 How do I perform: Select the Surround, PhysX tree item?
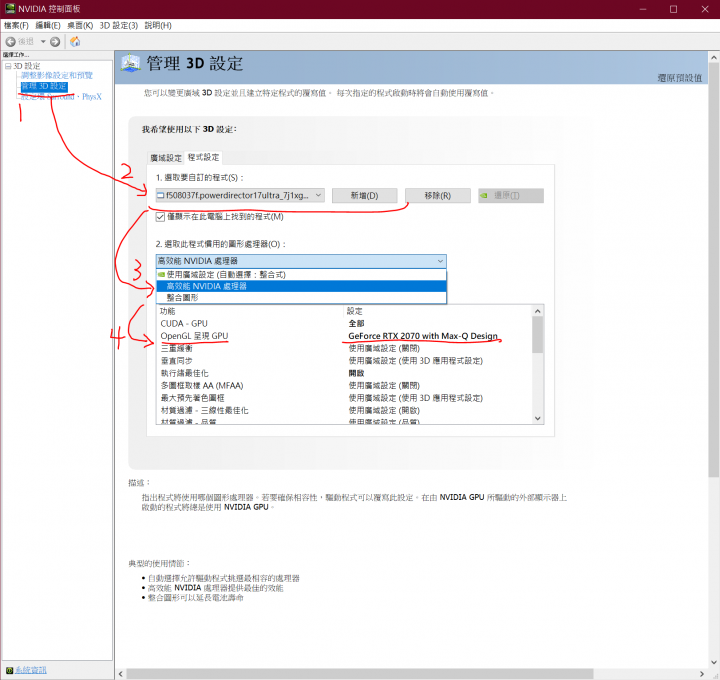61,97
